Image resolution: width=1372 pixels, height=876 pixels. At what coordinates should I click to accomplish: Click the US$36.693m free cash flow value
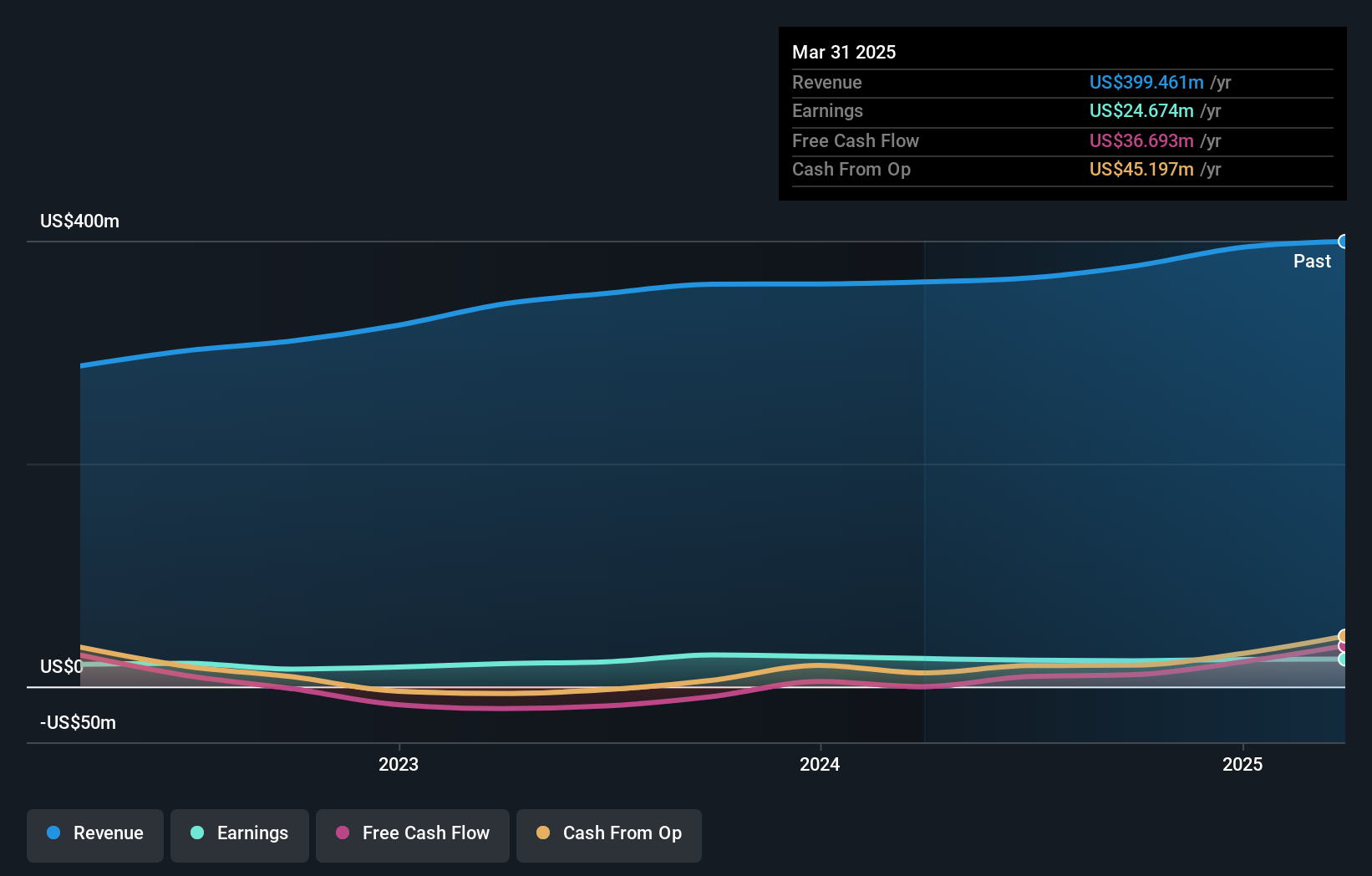1141,141
